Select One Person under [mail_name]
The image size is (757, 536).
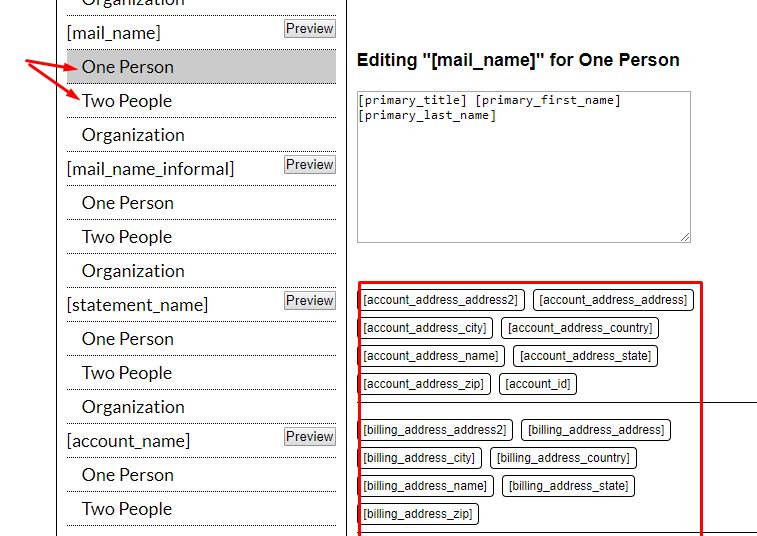128,67
